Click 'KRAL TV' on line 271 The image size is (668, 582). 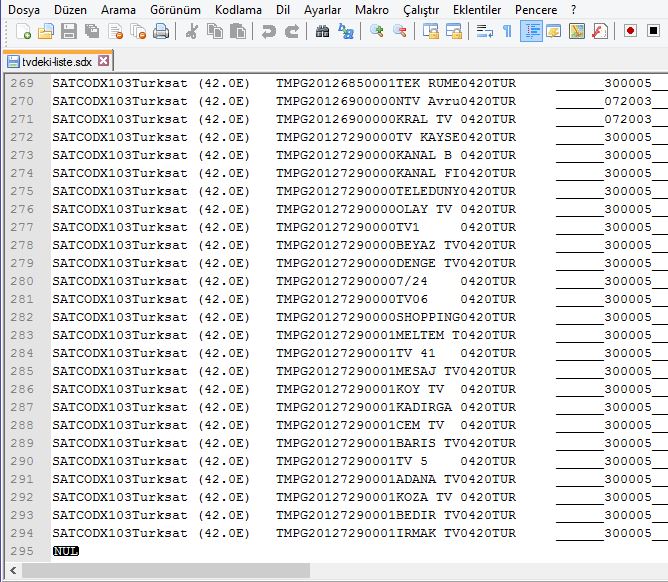coord(424,119)
